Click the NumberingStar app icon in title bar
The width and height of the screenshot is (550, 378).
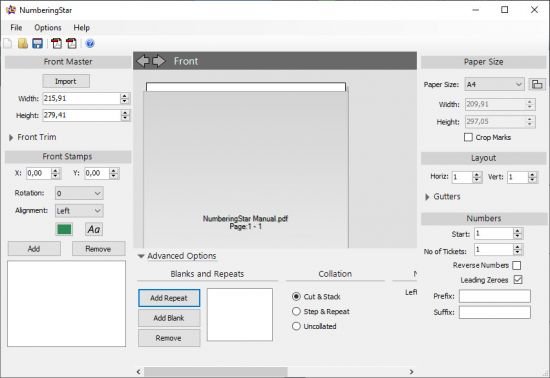click(x=11, y=10)
